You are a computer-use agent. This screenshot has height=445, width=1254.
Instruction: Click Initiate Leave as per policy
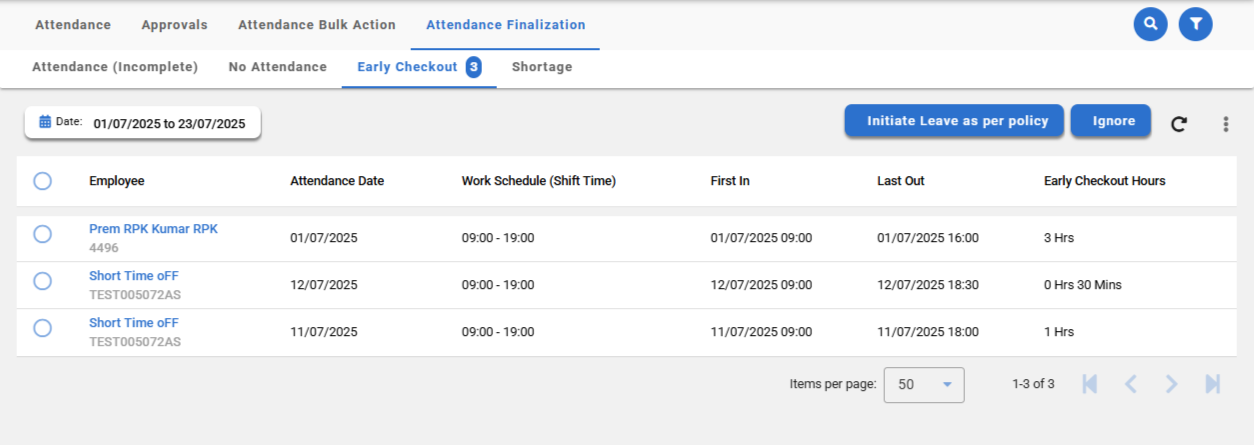[x=956, y=121]
